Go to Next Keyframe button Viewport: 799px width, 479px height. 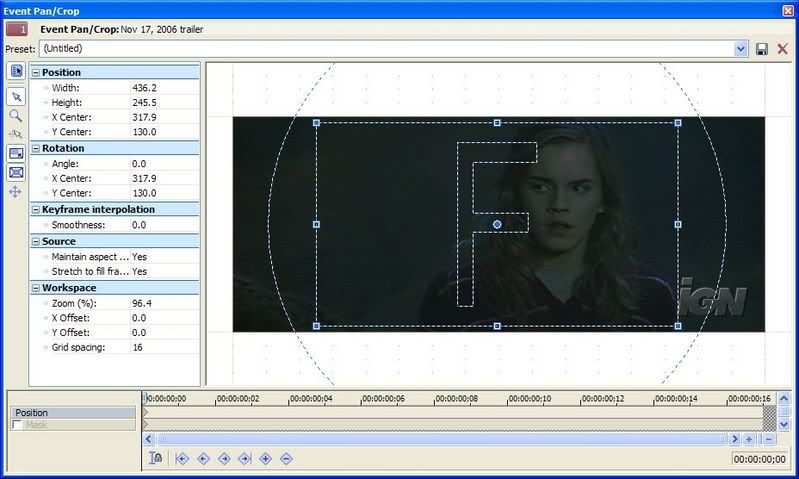224,459
